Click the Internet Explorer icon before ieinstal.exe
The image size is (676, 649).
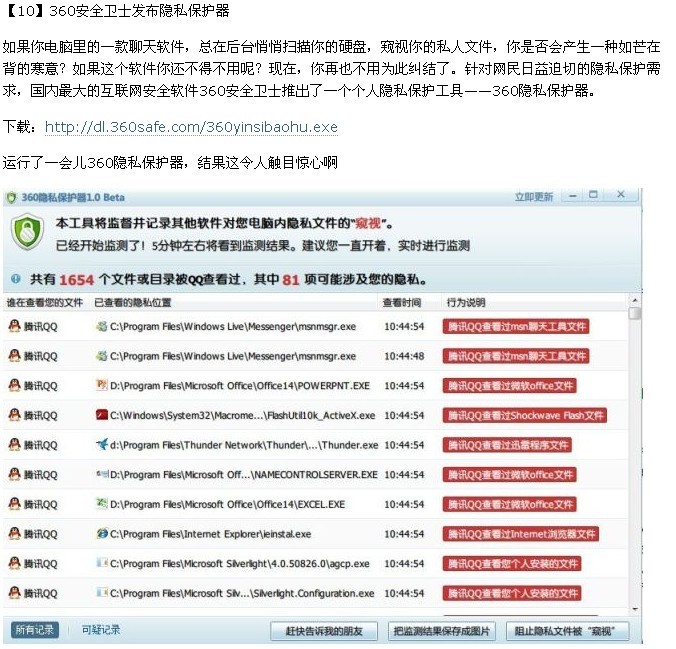102,533
